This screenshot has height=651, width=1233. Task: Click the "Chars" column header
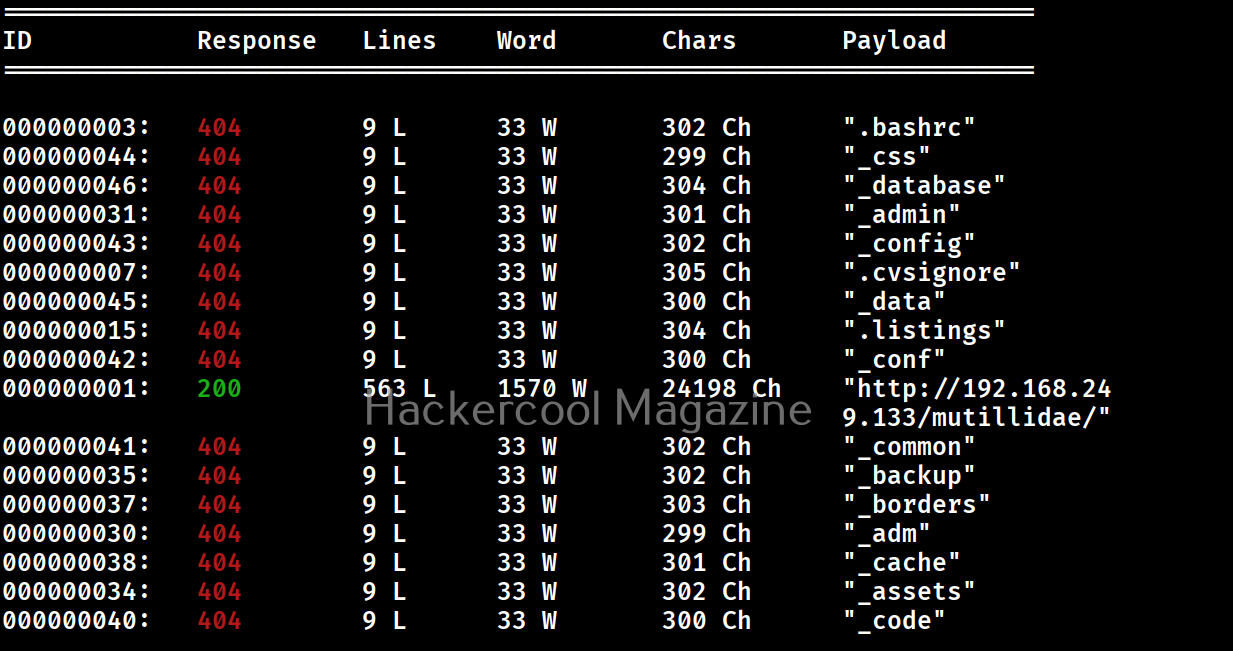(x=698, y=41)
